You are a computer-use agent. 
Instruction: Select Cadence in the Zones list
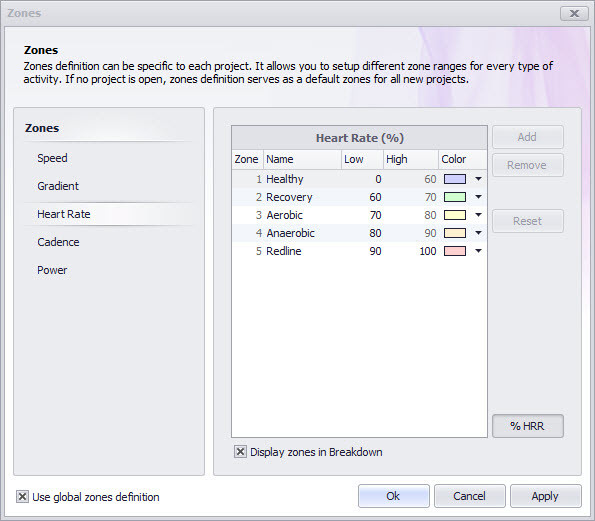(58, 242)
